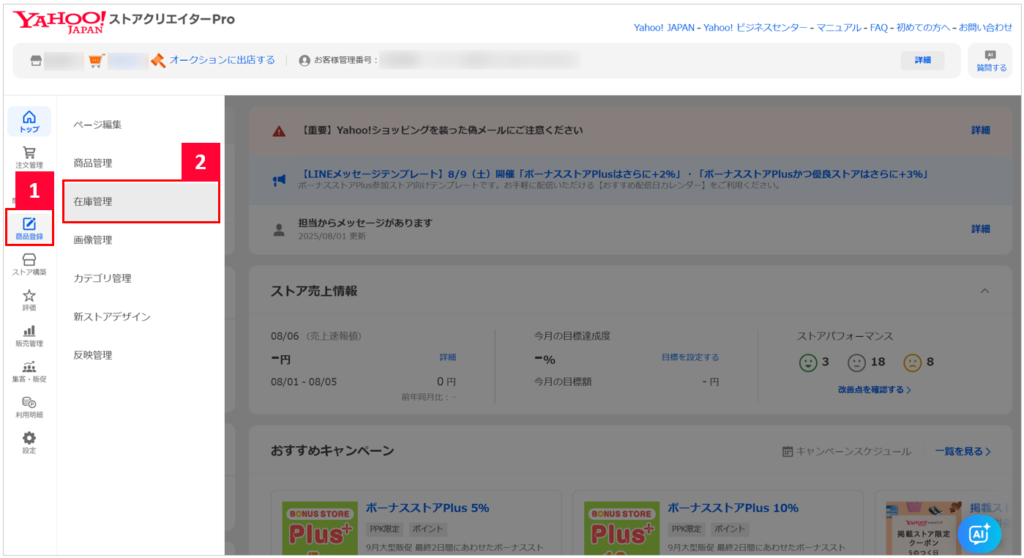The height and width of the screenshot is (558, 1024).
Task: Click the customer account person icon
Action: pos(304,61)
